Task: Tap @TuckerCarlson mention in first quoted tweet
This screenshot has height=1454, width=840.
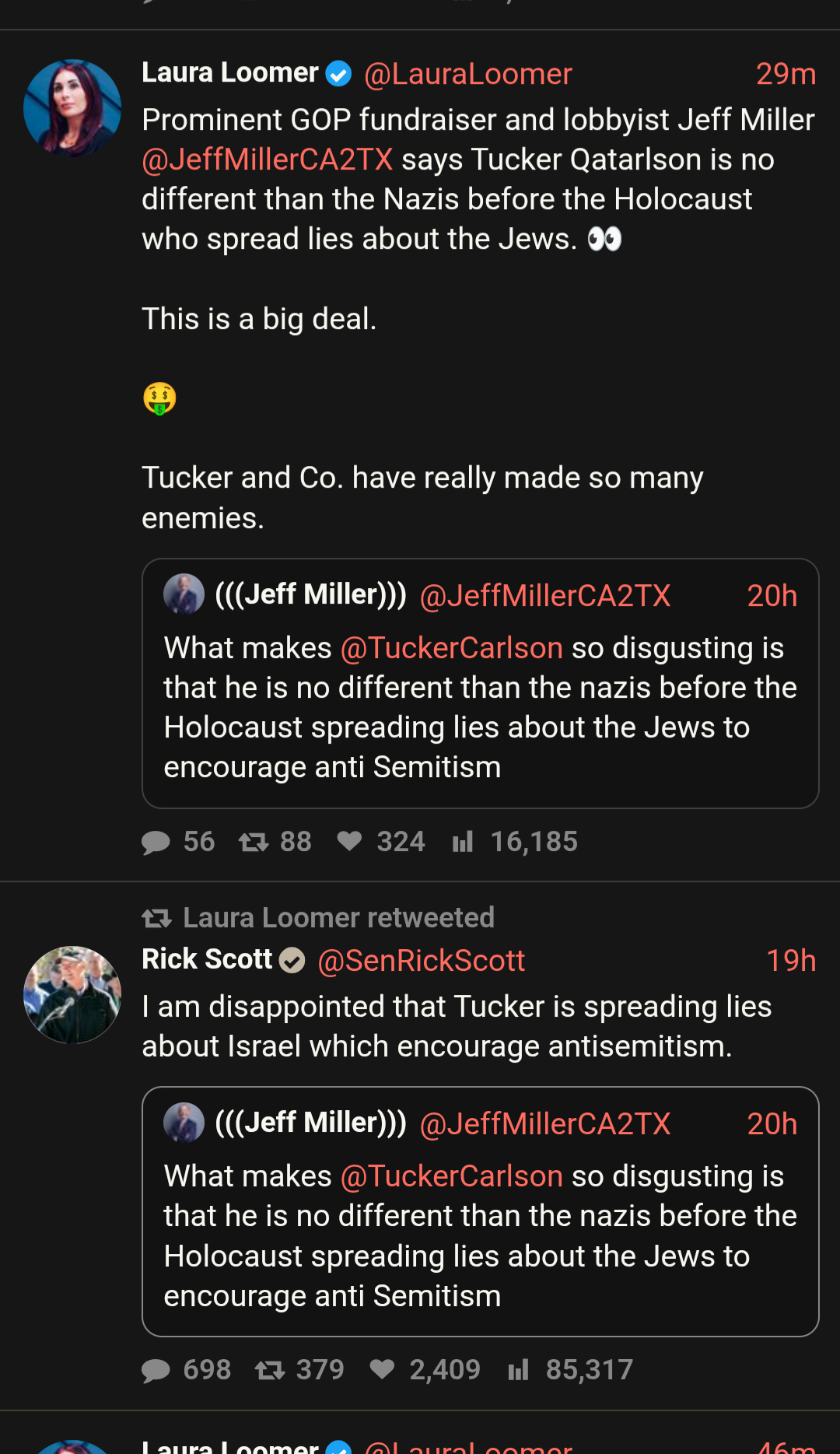Action: point(451,648)
